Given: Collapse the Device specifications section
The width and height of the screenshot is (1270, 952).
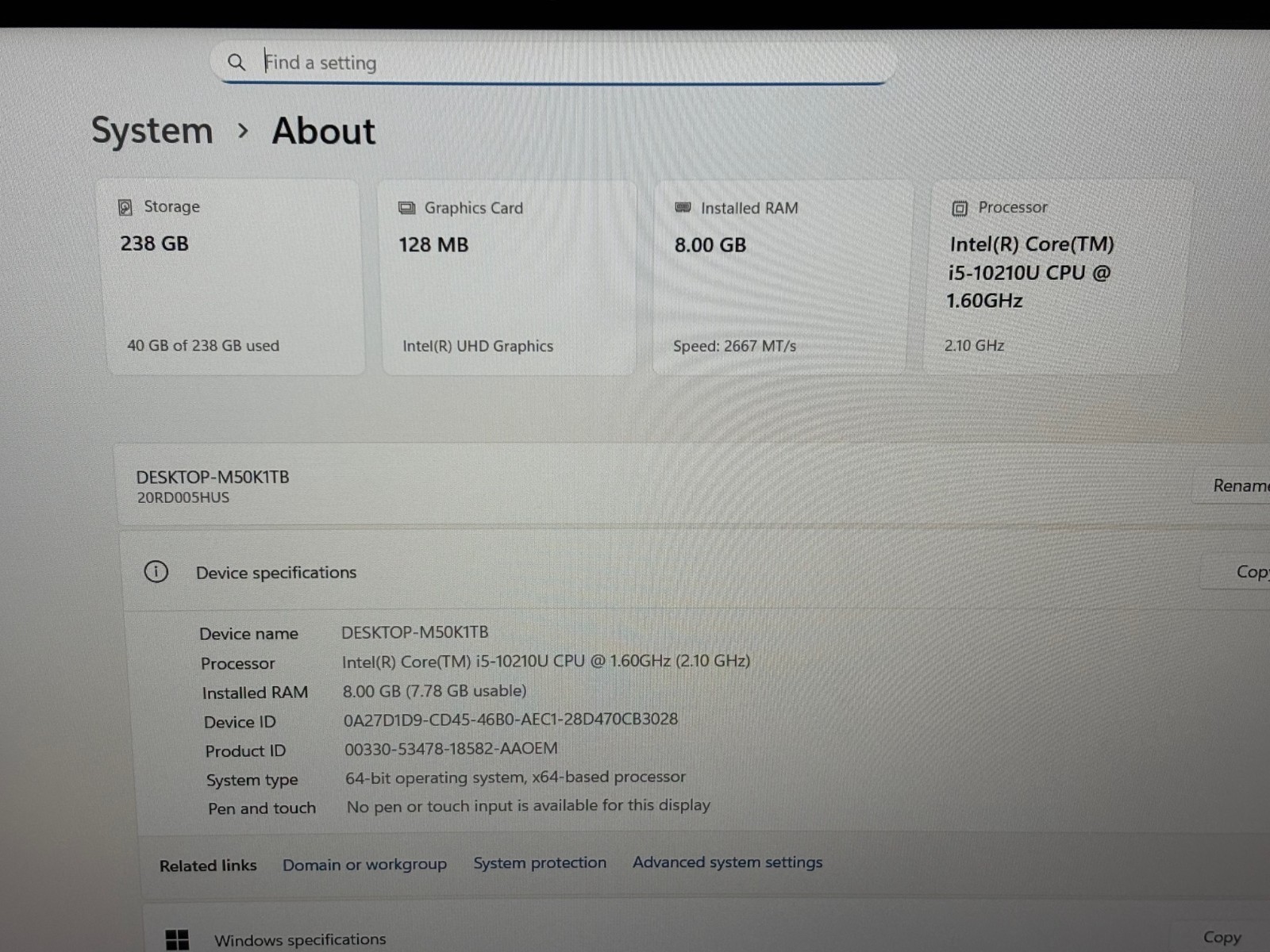Looking at the screenshot, I should [x=695, y=571].
